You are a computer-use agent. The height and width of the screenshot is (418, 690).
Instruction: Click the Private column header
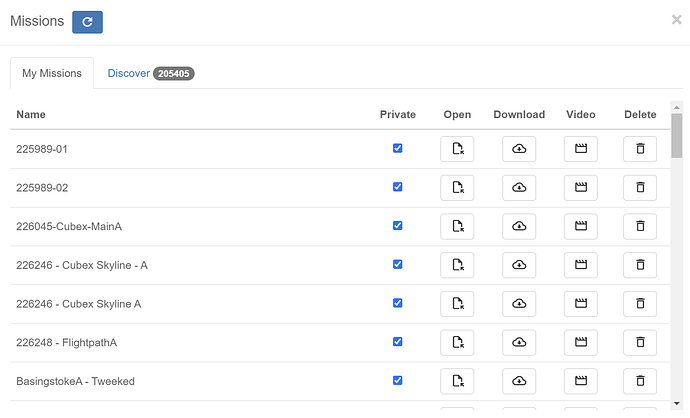click(398, 114)
